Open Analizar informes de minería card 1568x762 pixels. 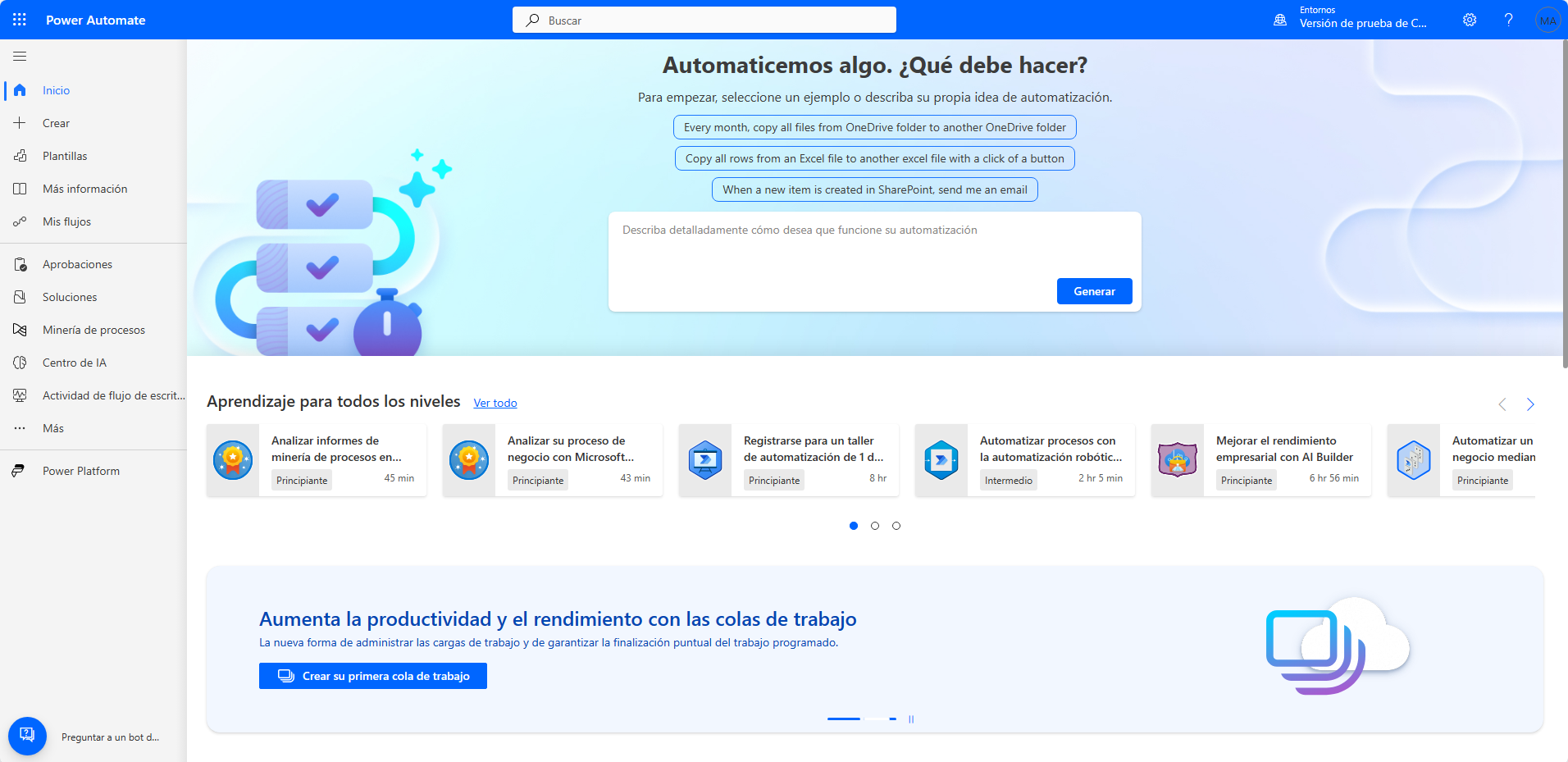[317, 460]
